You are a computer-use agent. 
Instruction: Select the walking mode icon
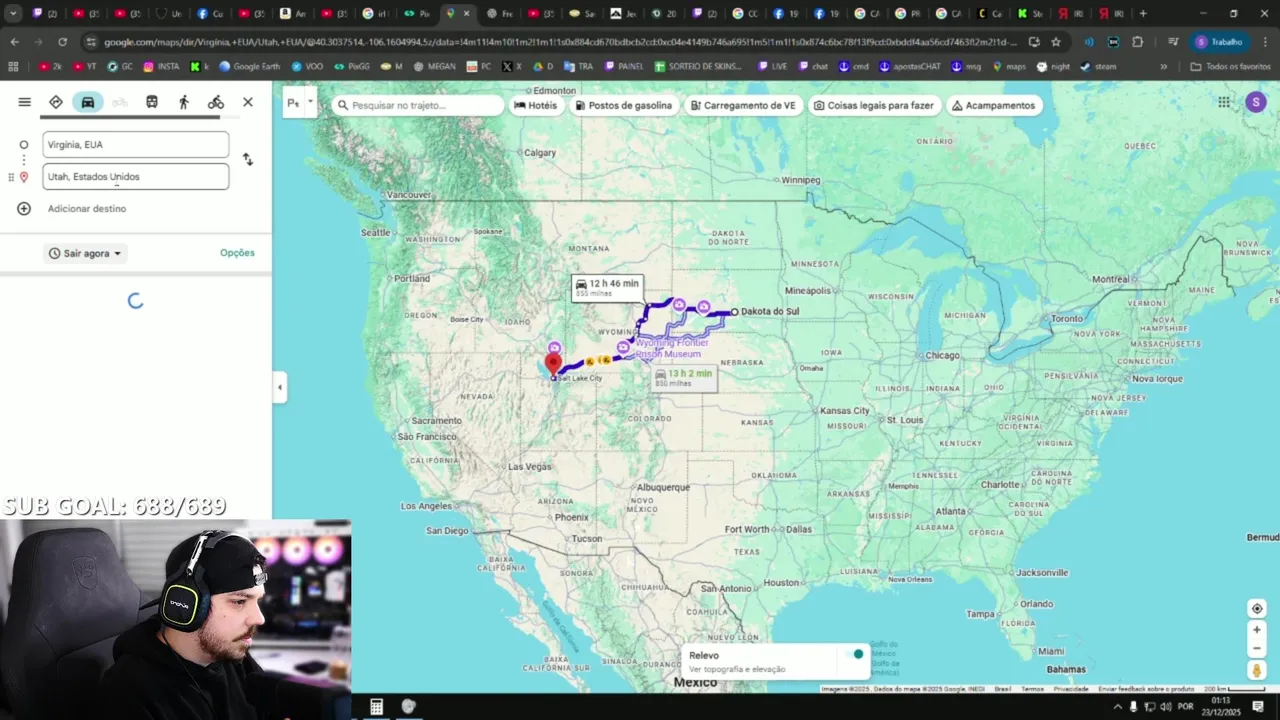184,102
